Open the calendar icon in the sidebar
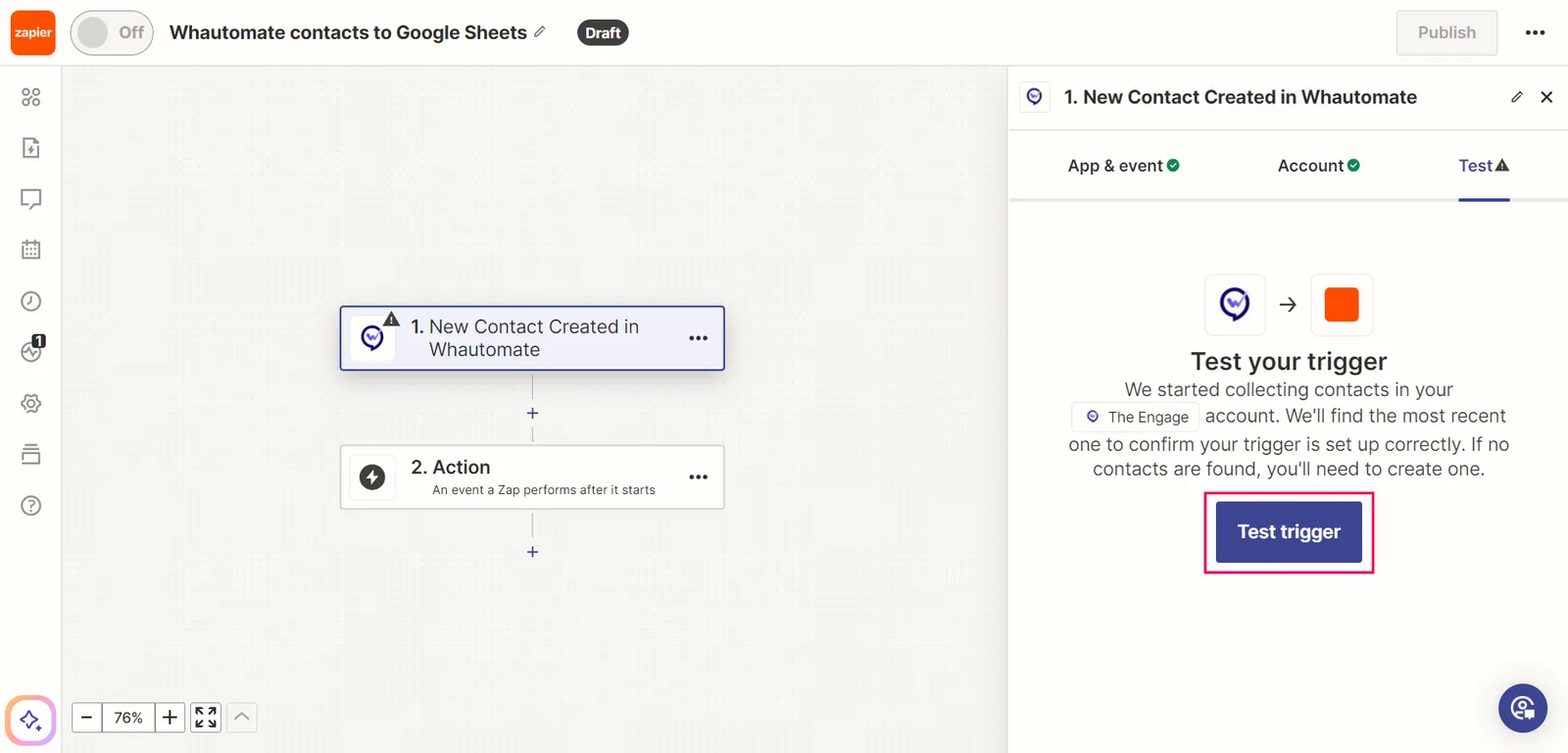 (x=31, y=250)
